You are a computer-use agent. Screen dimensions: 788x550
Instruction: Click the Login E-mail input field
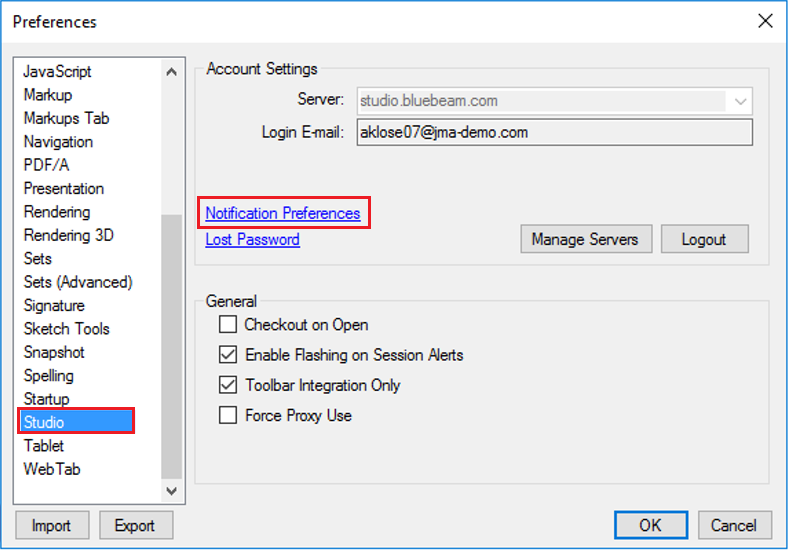554,132
